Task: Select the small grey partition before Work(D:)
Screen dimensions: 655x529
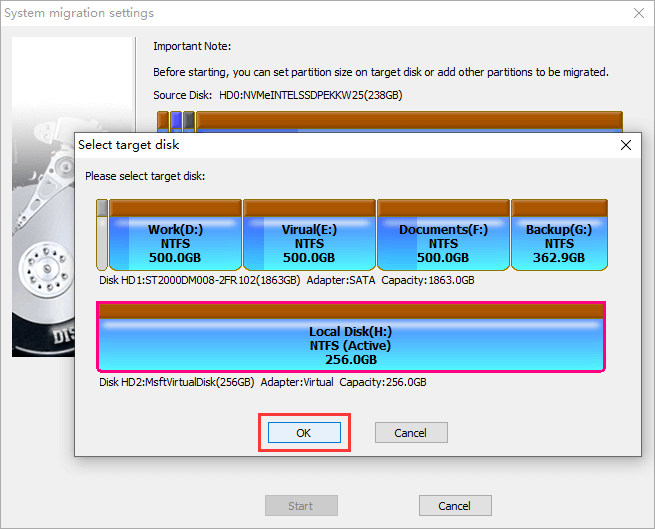Action: [102, 235]
